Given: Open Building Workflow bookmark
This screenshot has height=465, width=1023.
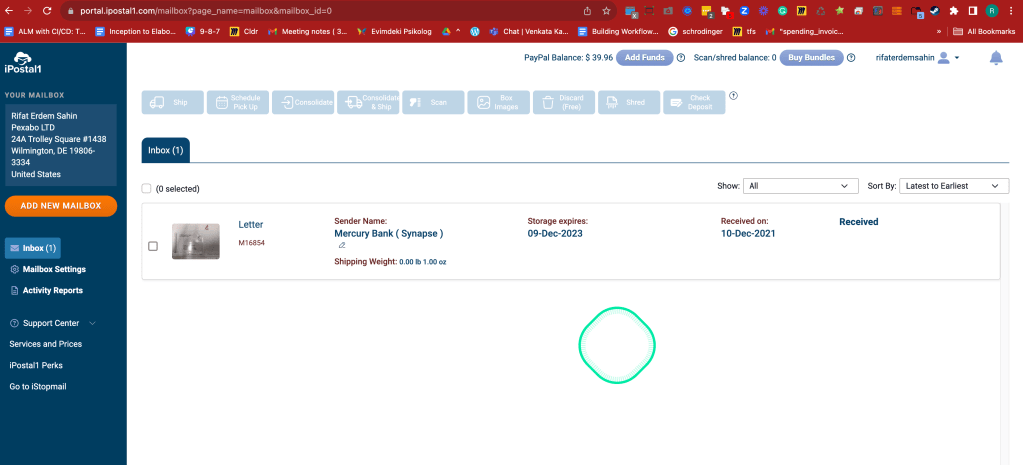Looking at the screenshot, I should click(x=618, y=31).
